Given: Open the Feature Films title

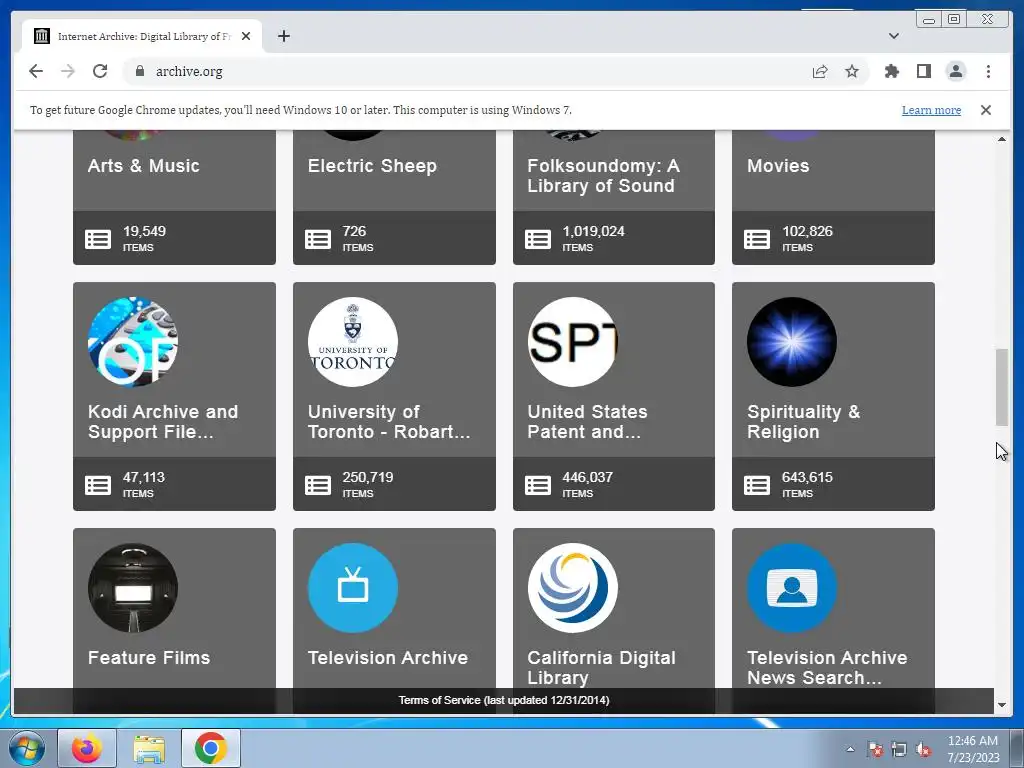Looking at the screenshot, I should (149, 658).
